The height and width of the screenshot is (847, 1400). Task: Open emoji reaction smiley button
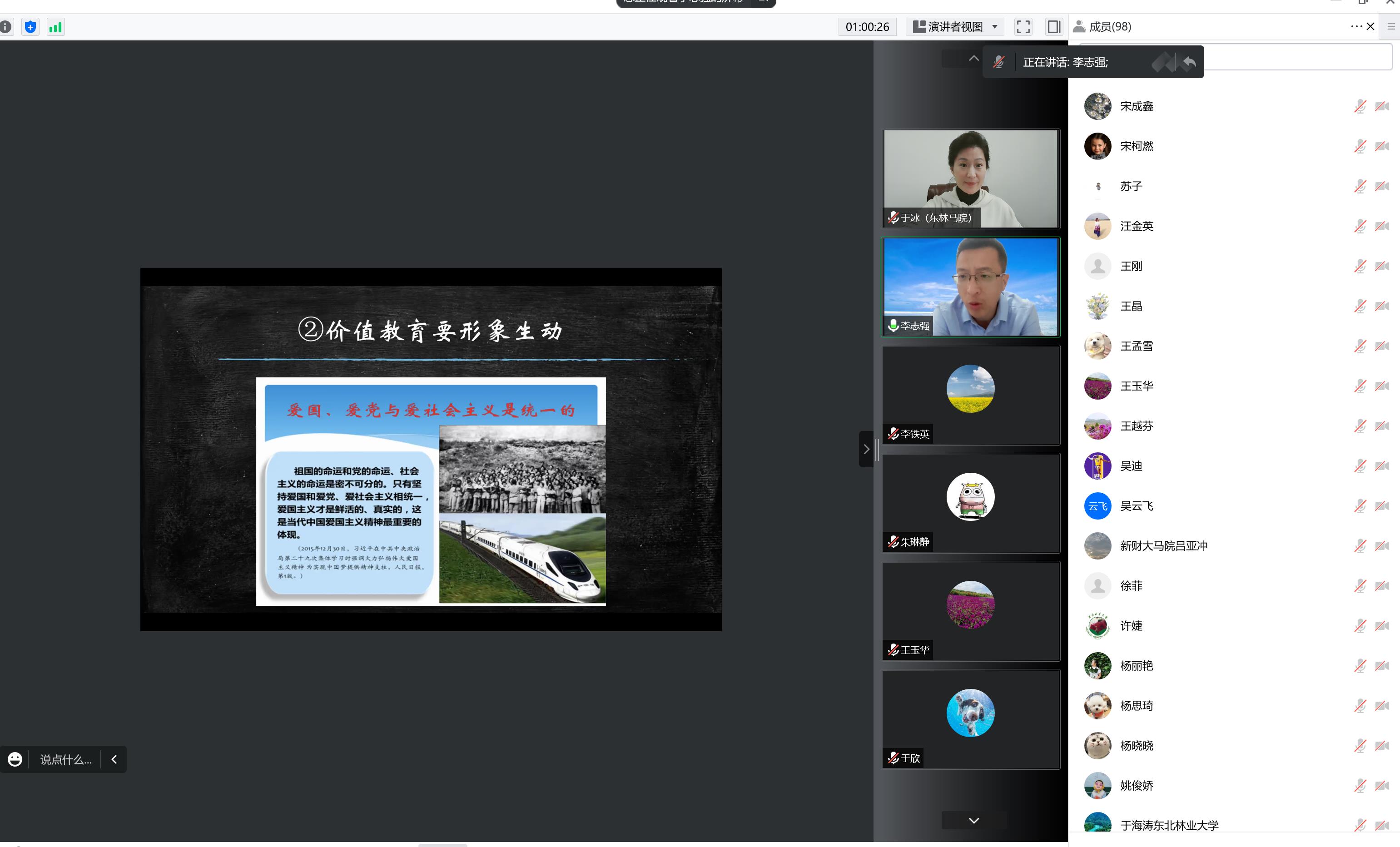tap(15, 759)
